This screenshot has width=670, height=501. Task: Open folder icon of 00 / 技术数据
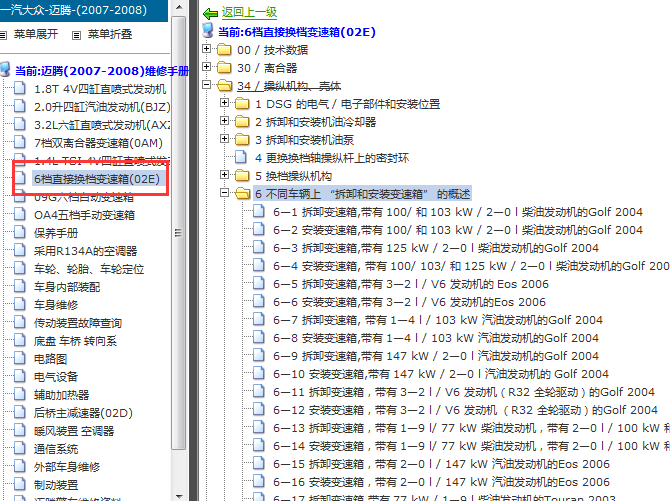tap(224, 50)
